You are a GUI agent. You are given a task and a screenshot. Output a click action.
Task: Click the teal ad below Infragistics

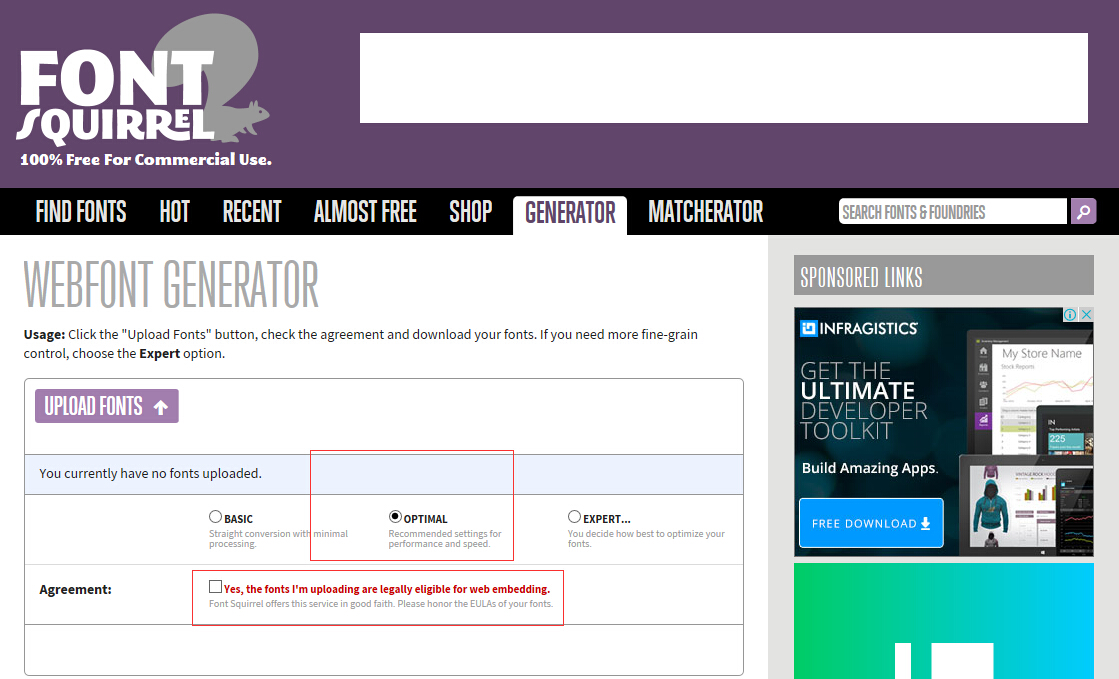943,620
